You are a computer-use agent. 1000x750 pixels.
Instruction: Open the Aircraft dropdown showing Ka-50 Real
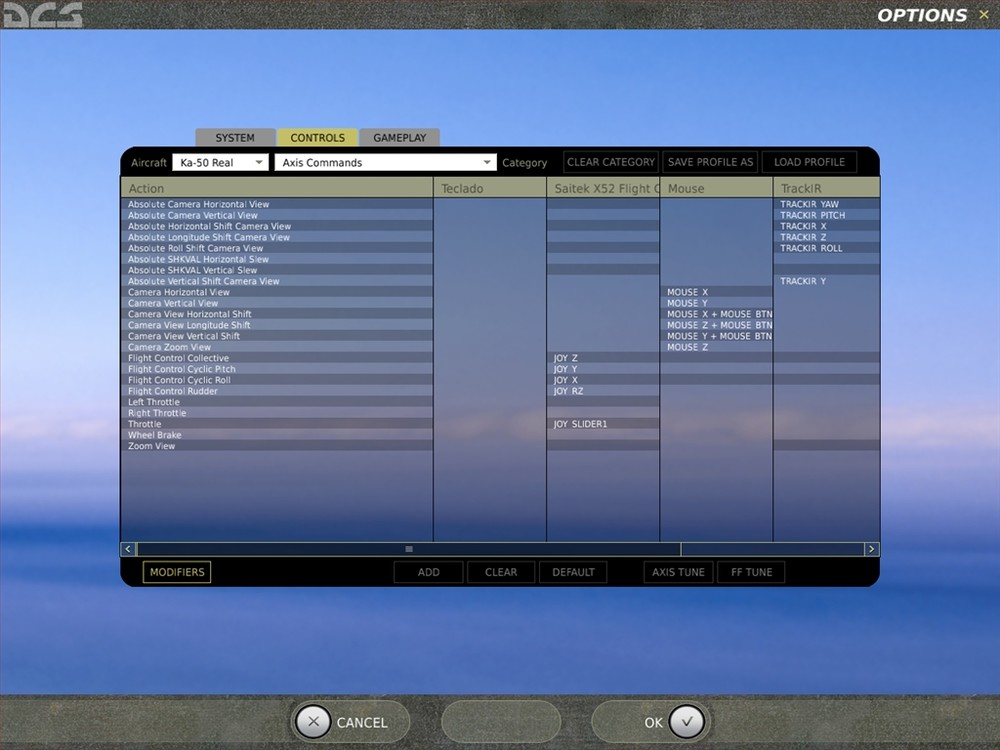tap(220, 161)
